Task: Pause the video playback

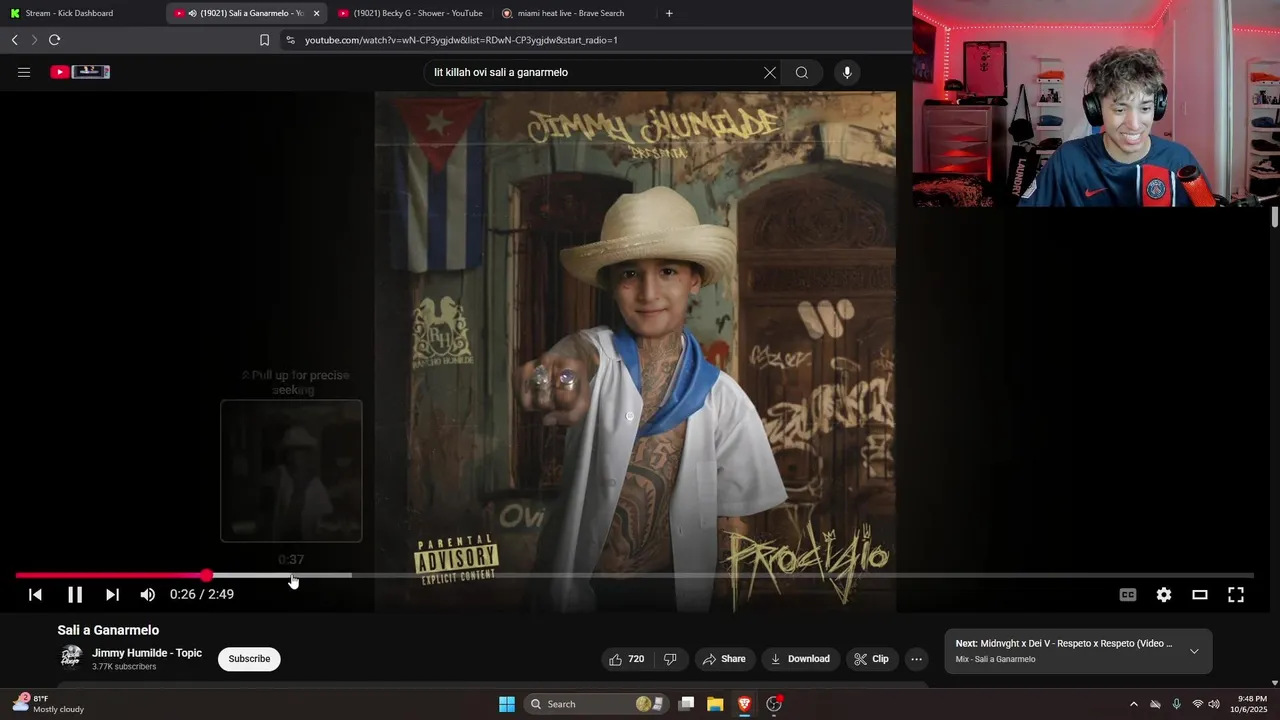Action: 75,594
